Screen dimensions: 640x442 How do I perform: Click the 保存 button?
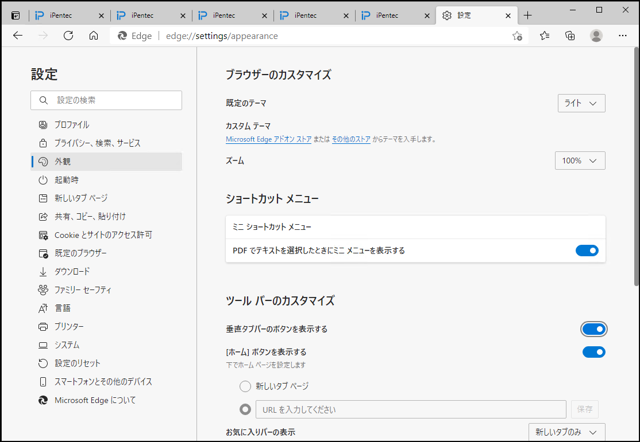click(584, 409)
